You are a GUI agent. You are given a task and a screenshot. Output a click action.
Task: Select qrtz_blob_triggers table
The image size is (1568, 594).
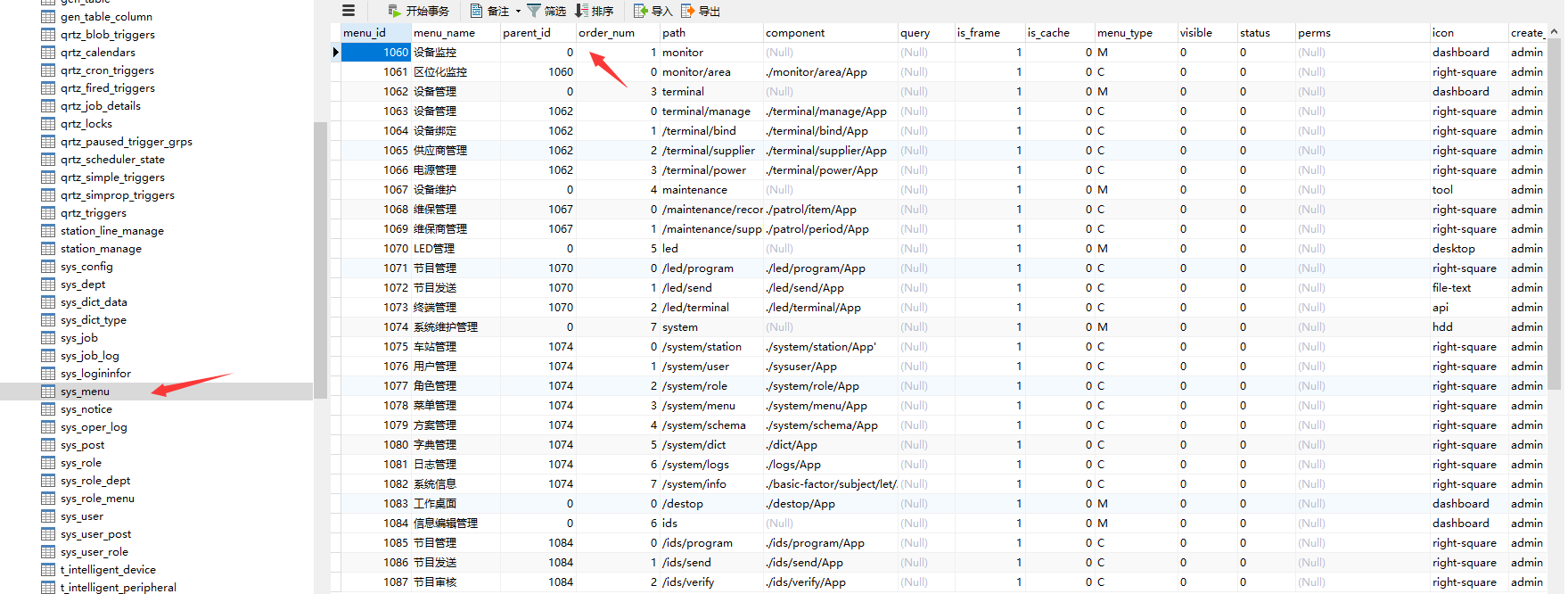pyautogui.click(x=108, y=35)
